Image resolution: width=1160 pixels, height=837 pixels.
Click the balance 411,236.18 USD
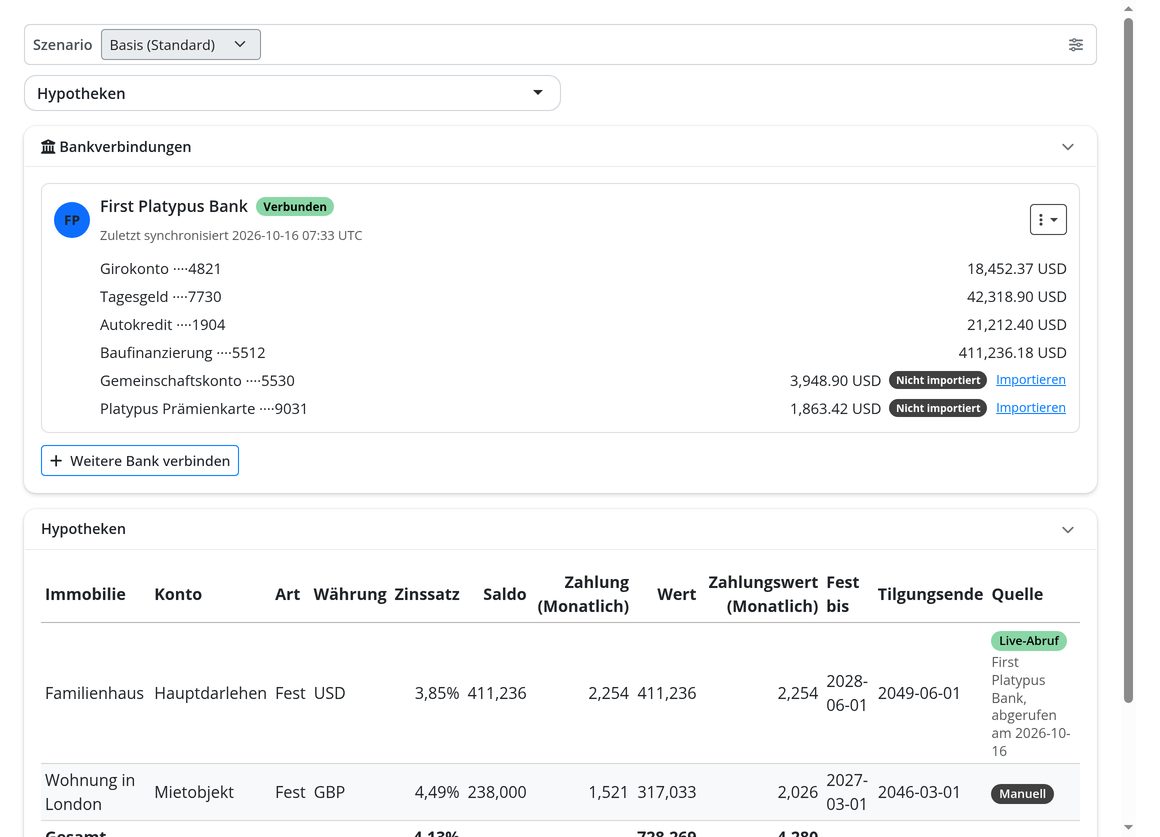click(x=1012, y=353)
